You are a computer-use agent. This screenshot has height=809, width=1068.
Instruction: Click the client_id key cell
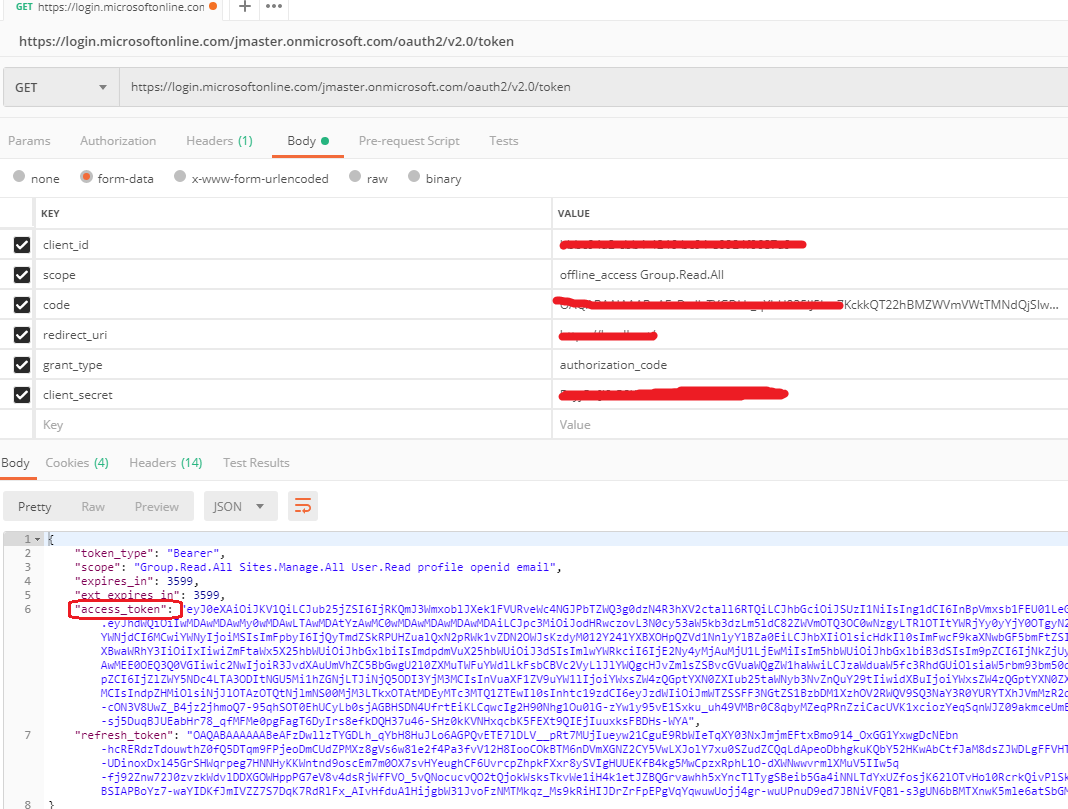(x=293, y=244)
